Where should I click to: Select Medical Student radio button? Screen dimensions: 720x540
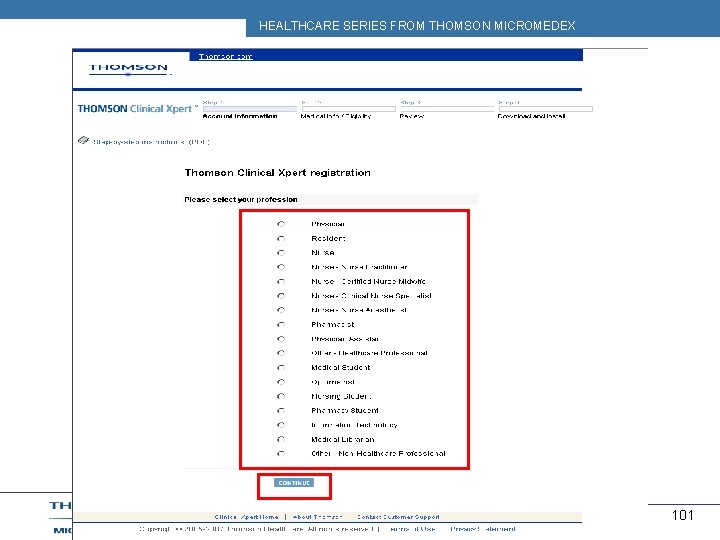281,367
